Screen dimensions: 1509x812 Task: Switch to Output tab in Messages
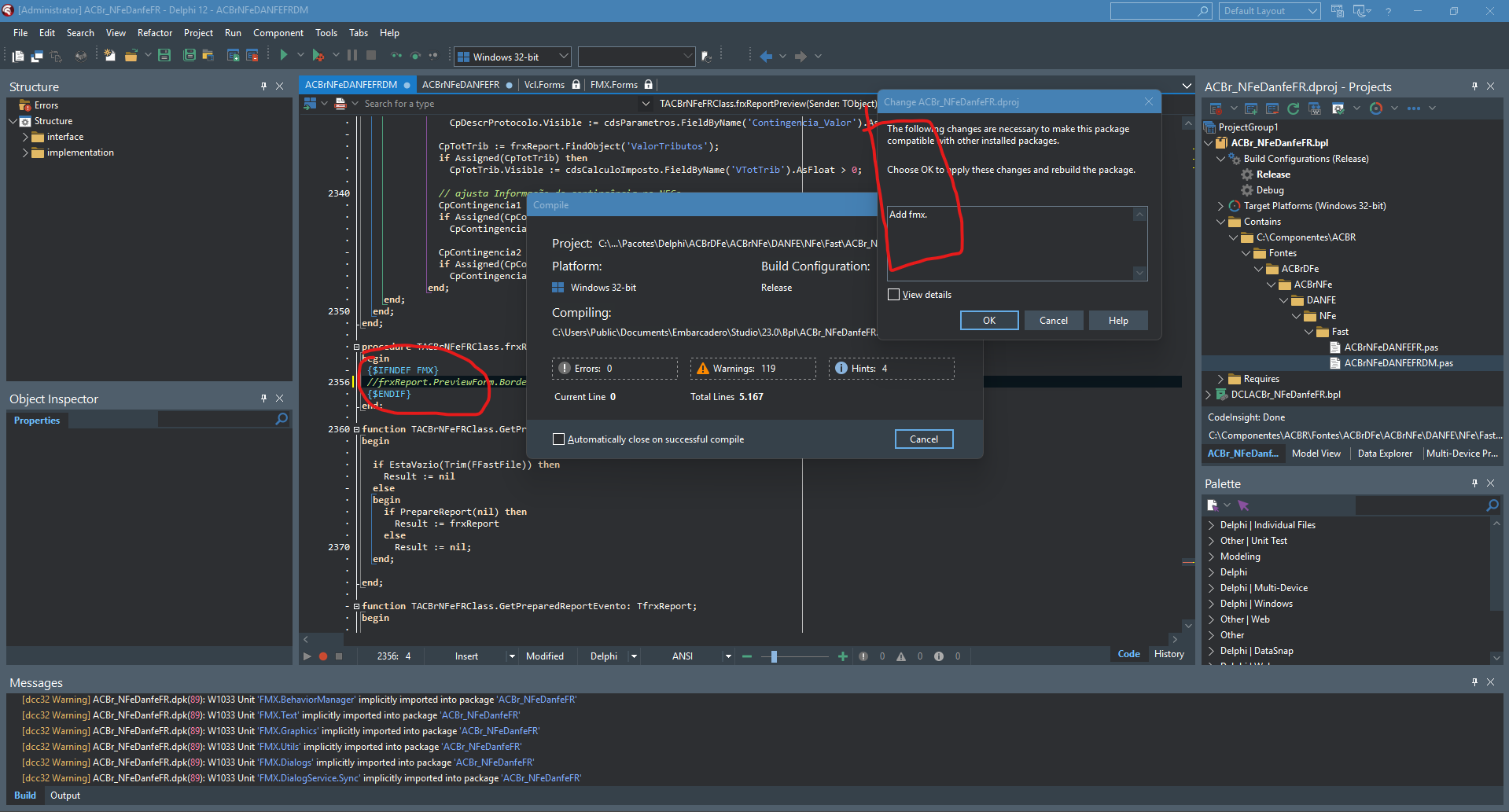[65, 795]
